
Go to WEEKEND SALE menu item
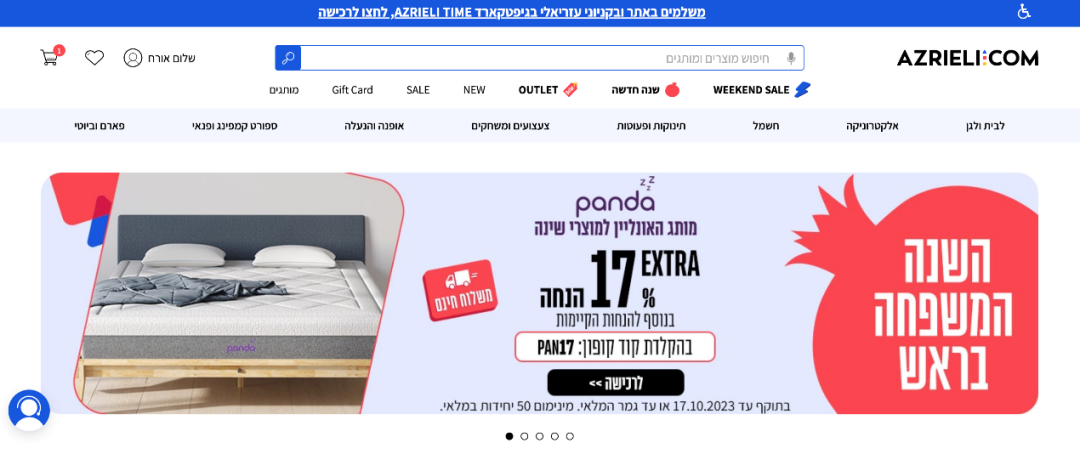click(762, 90)
